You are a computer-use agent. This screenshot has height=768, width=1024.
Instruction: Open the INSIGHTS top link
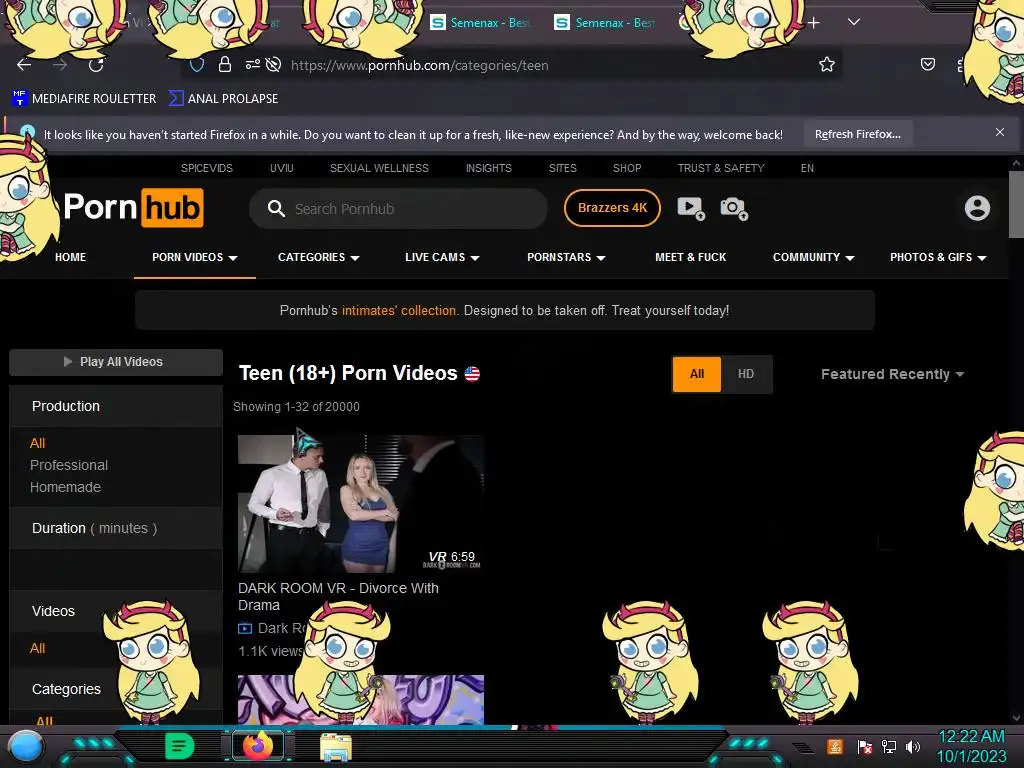tap(488, 168)
